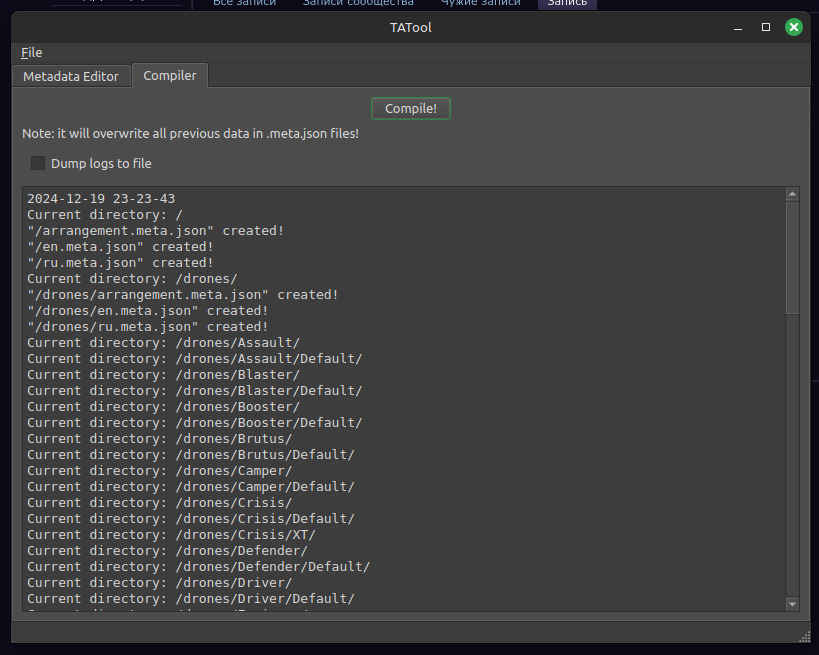The width and height of the screenshot is (819, 655).
Task: Click the log line for /drones/Crisis/XT/
Action: pos(171,534)
